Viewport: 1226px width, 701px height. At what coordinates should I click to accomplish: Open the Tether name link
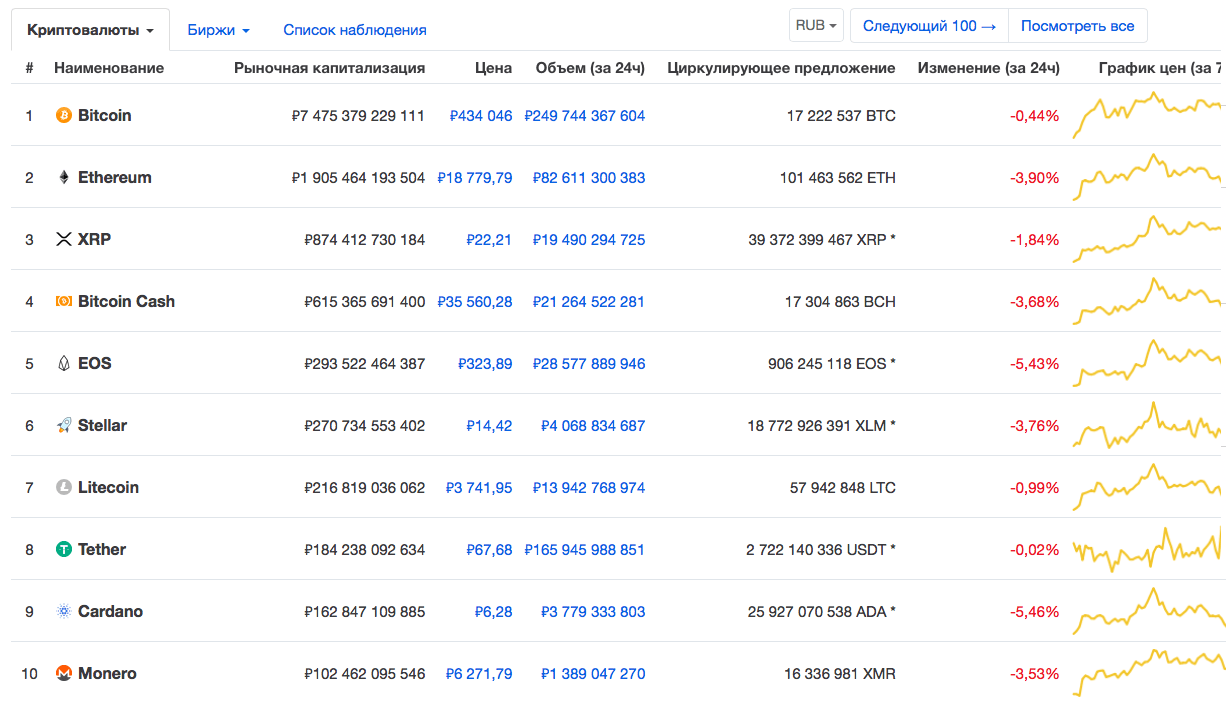point(102,550)
